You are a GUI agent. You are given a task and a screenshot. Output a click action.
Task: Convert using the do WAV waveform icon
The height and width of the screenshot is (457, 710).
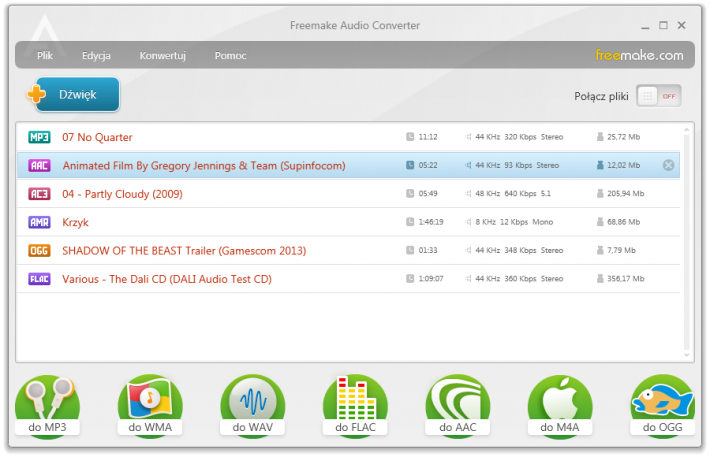click(253, 406)
